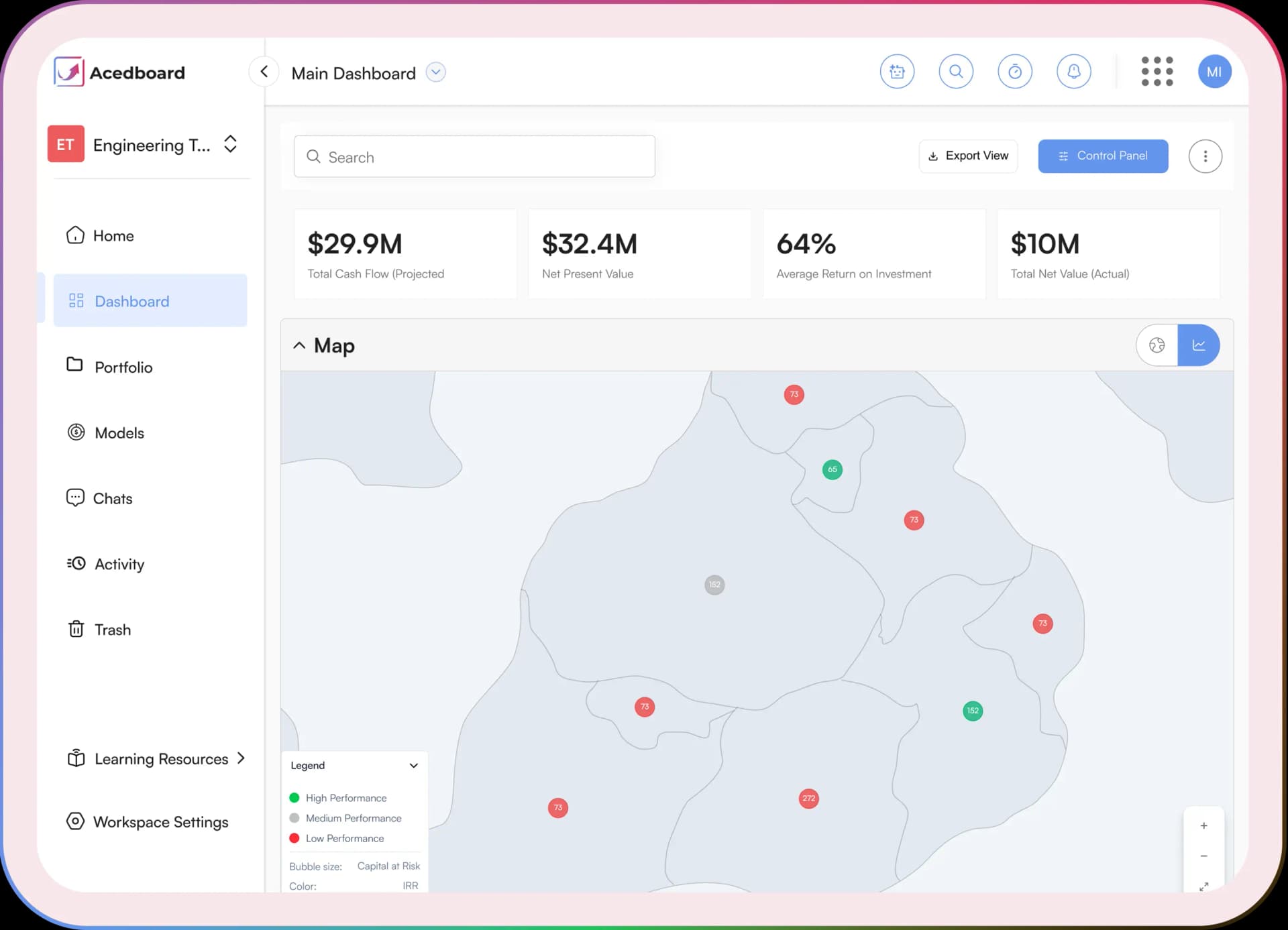Screen dimensions: 1288x930
Task: Select Dashboard in the sidebar
Action: click(150, 300)
